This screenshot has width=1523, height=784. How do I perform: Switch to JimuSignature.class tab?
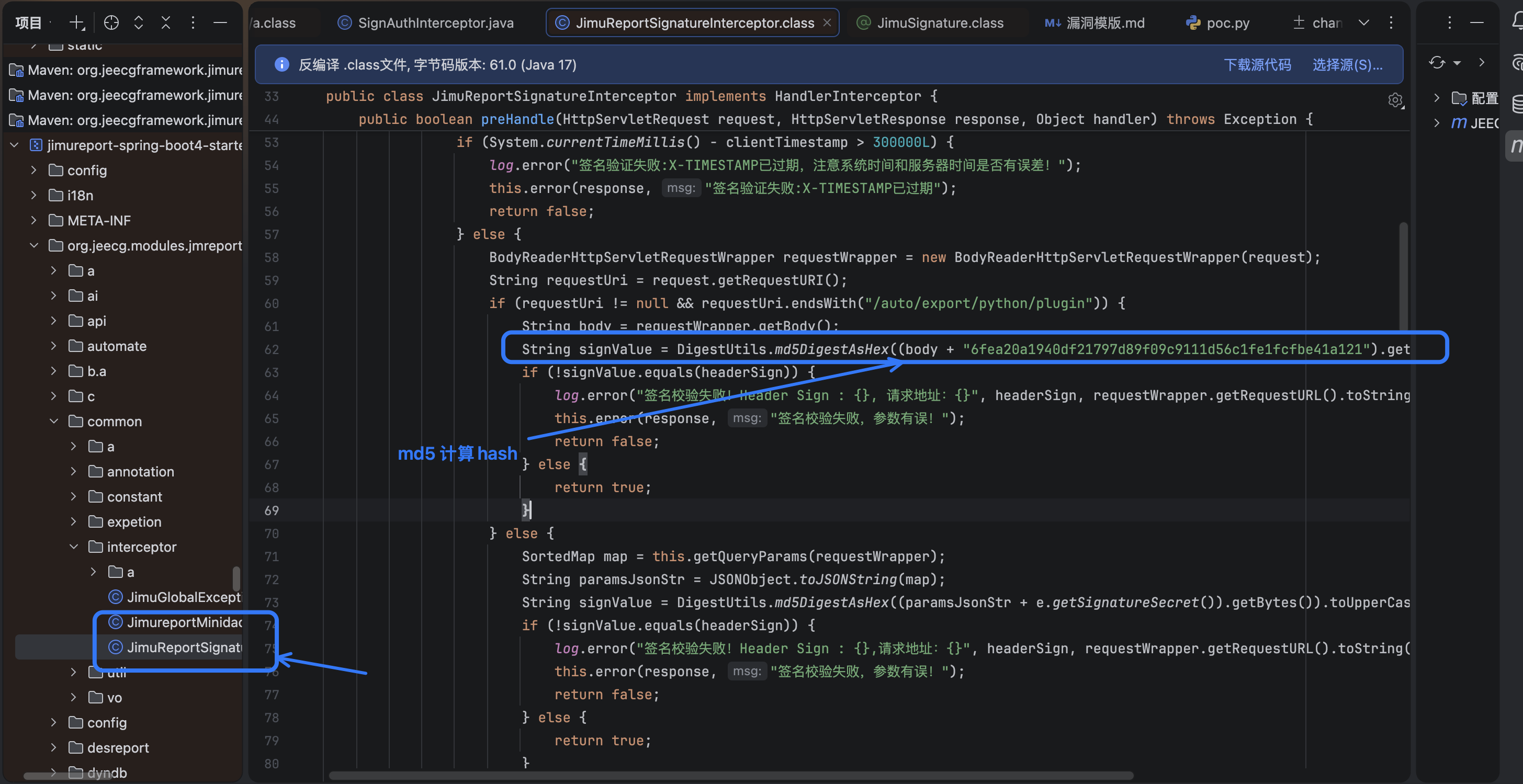point(931,22)
